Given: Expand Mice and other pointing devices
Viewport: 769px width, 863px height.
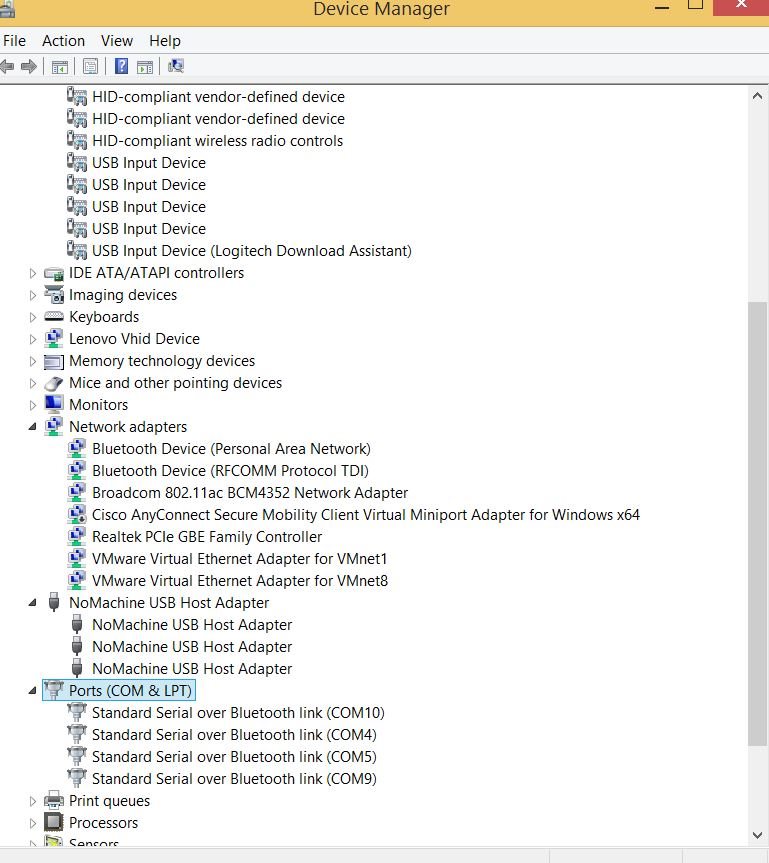Looking at the screenshot, I should 32,383.
